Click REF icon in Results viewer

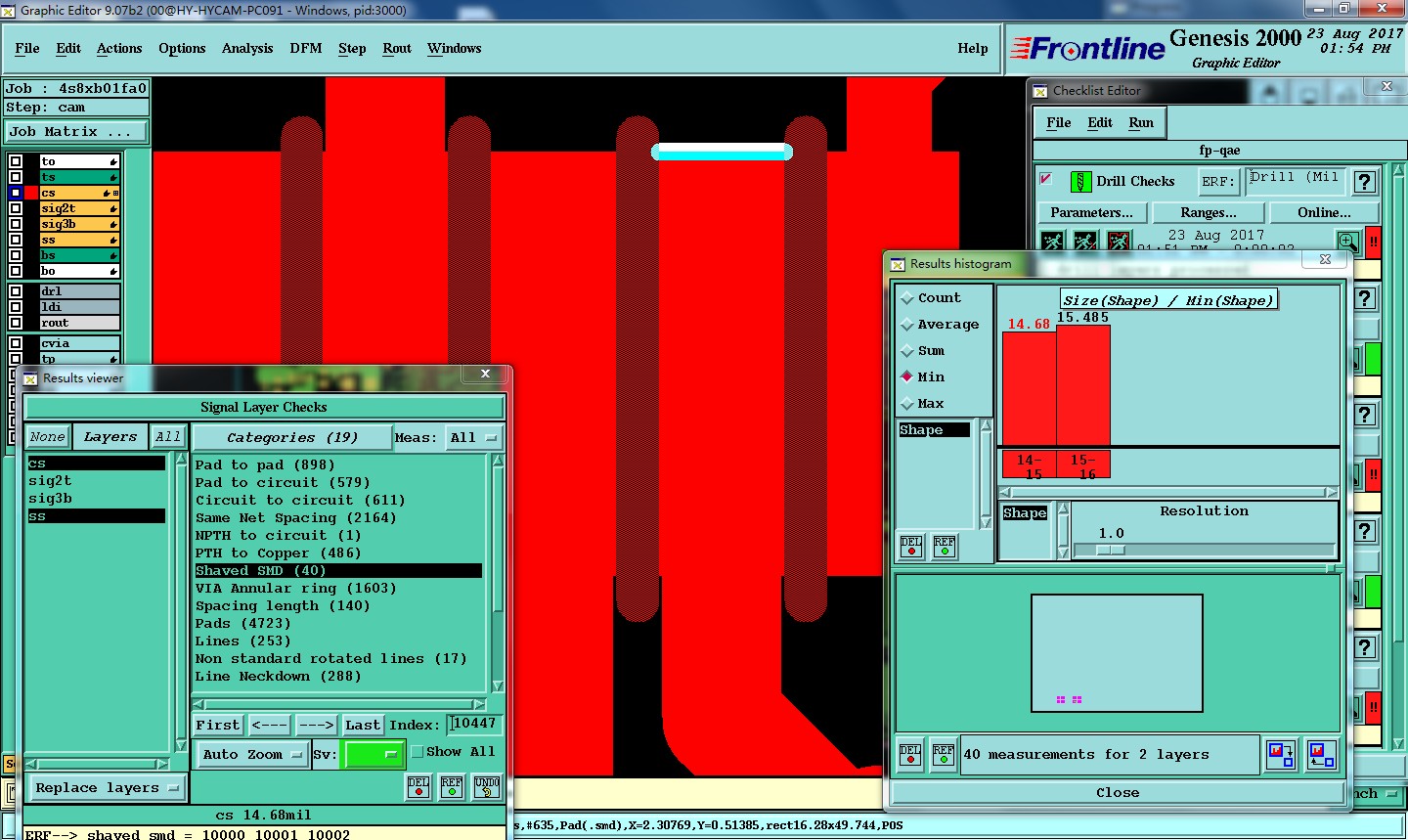(452, 786)
